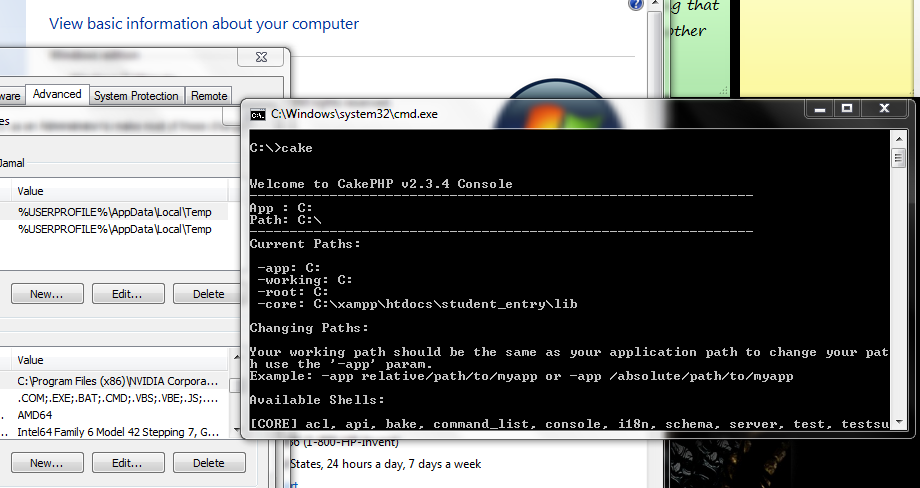Image resolution: width=920 pixels, height=488 pixels.
Task: Select first %USERPROFILE%\AppData\Local\Temp row
Action: (x=114, y=212)
